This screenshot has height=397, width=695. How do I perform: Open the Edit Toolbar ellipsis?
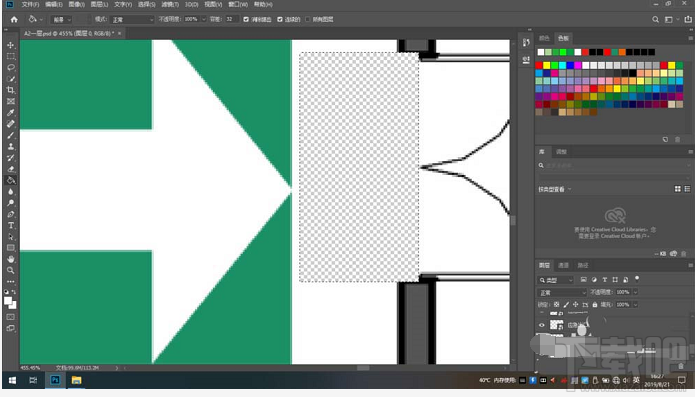coord(11,281)
